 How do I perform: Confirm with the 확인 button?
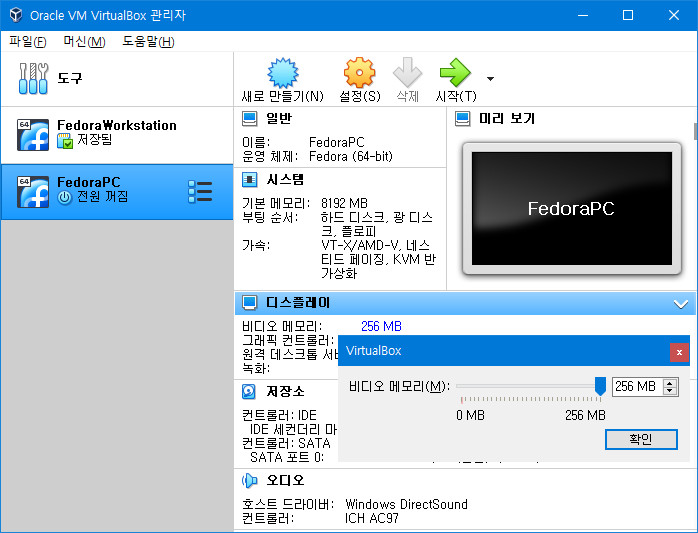[641, 439]
